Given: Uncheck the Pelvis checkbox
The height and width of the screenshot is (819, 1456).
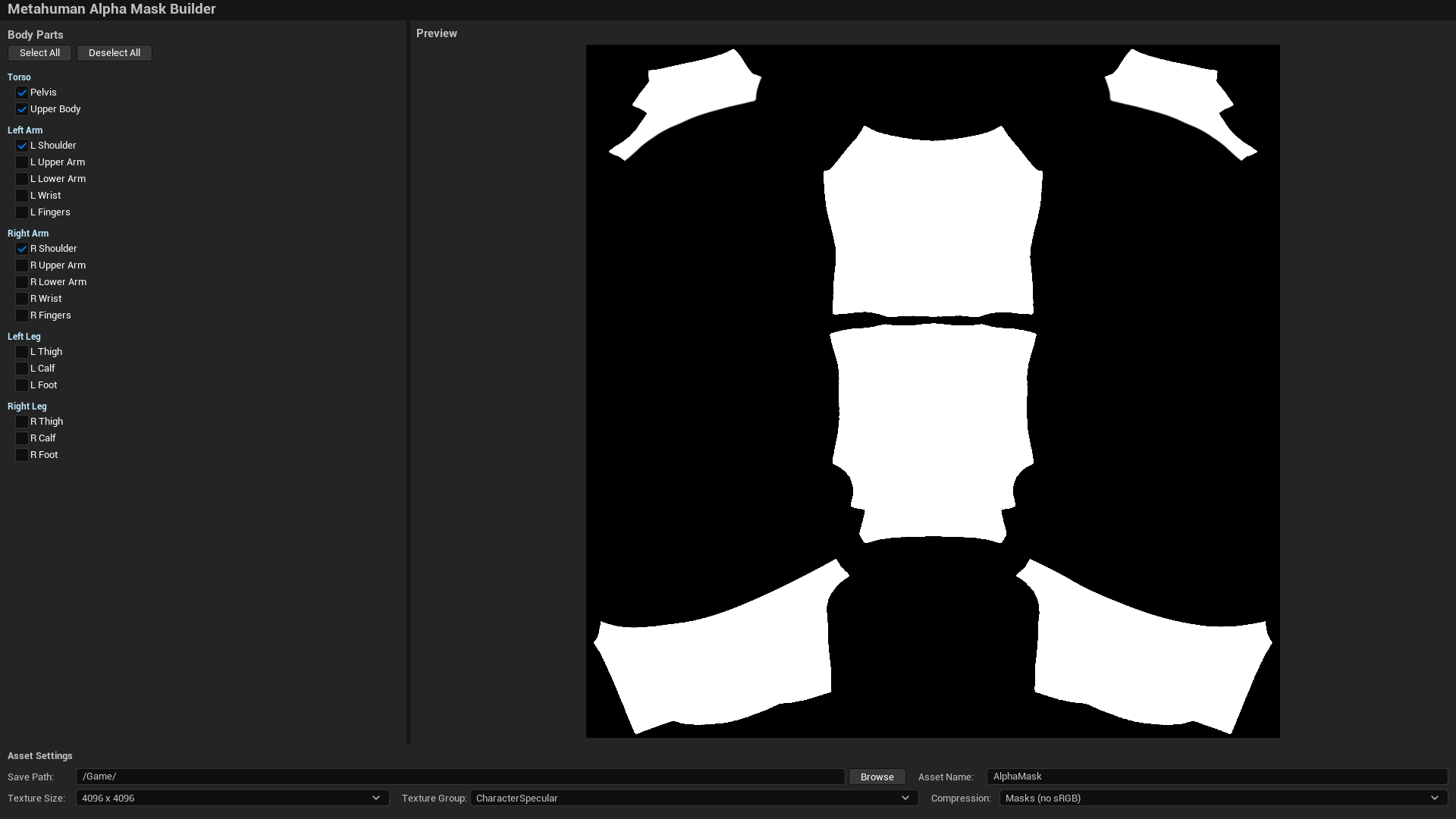Looking at the screenshot, I should pyautogui.click(x=22, y=93).
